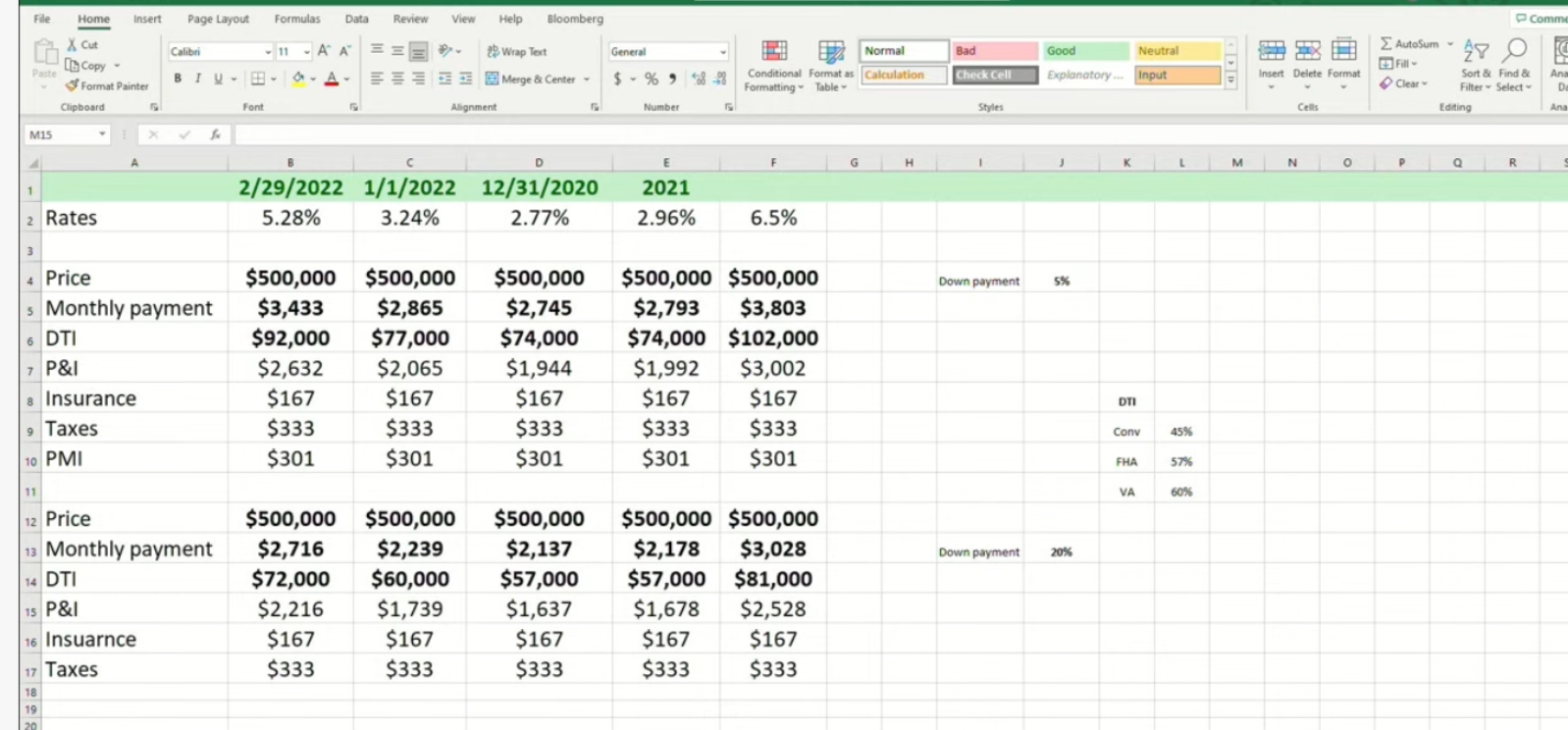Image resolution: width=1568 pixels, height=730 pixels.
Task: Apply Accounting dollar format
Action: pyautogui.click(x=617, y=78)
